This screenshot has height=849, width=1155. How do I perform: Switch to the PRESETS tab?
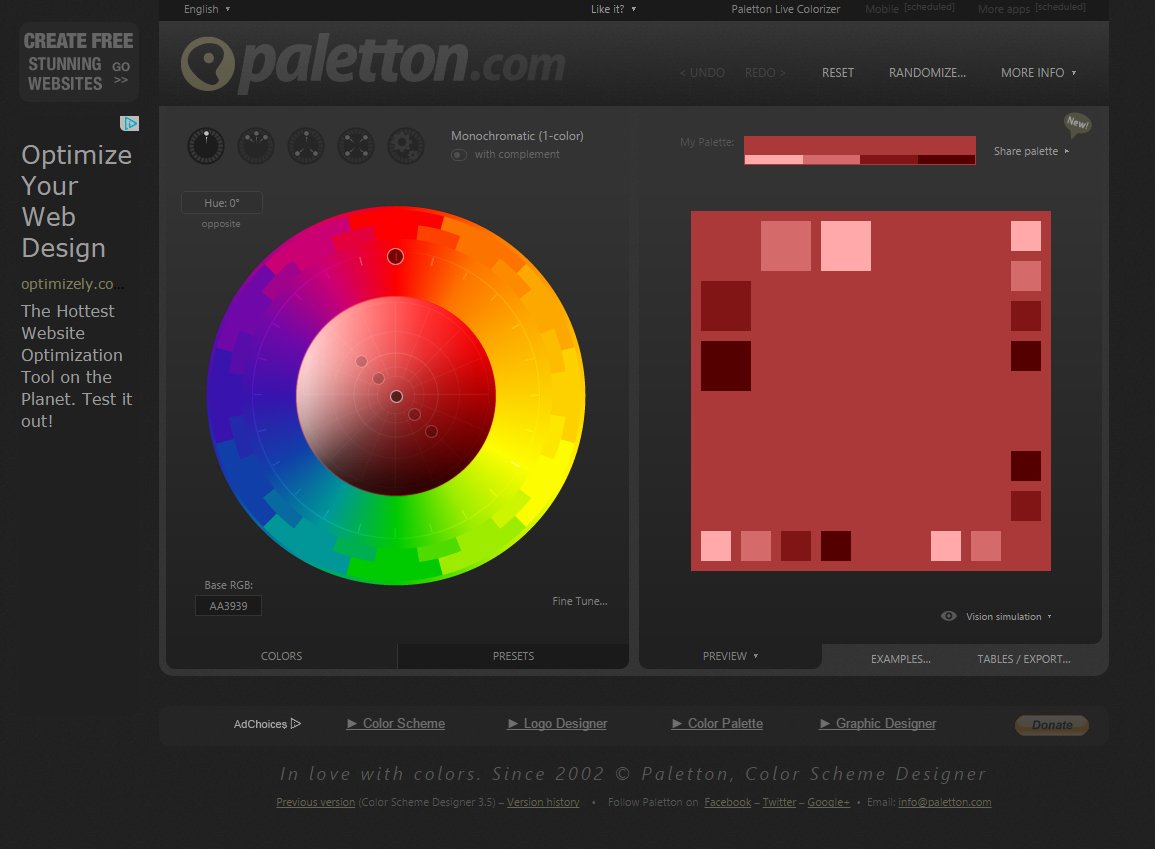tap(513, 656)
